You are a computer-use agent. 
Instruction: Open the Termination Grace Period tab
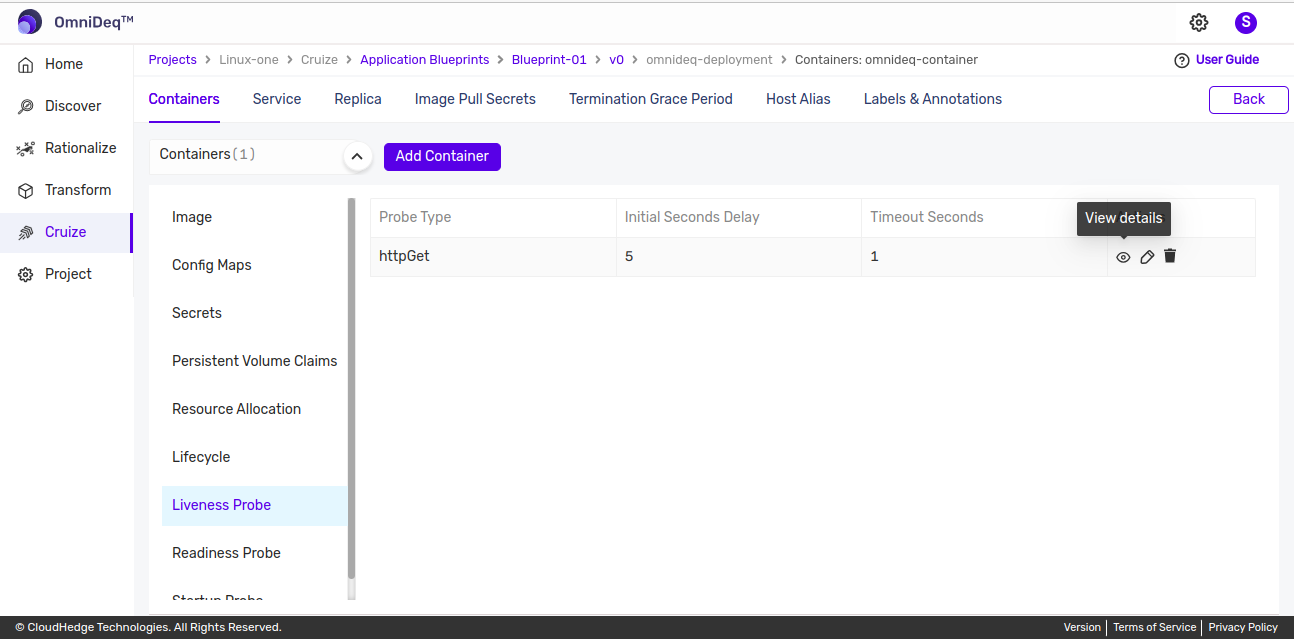click(651, 99)
